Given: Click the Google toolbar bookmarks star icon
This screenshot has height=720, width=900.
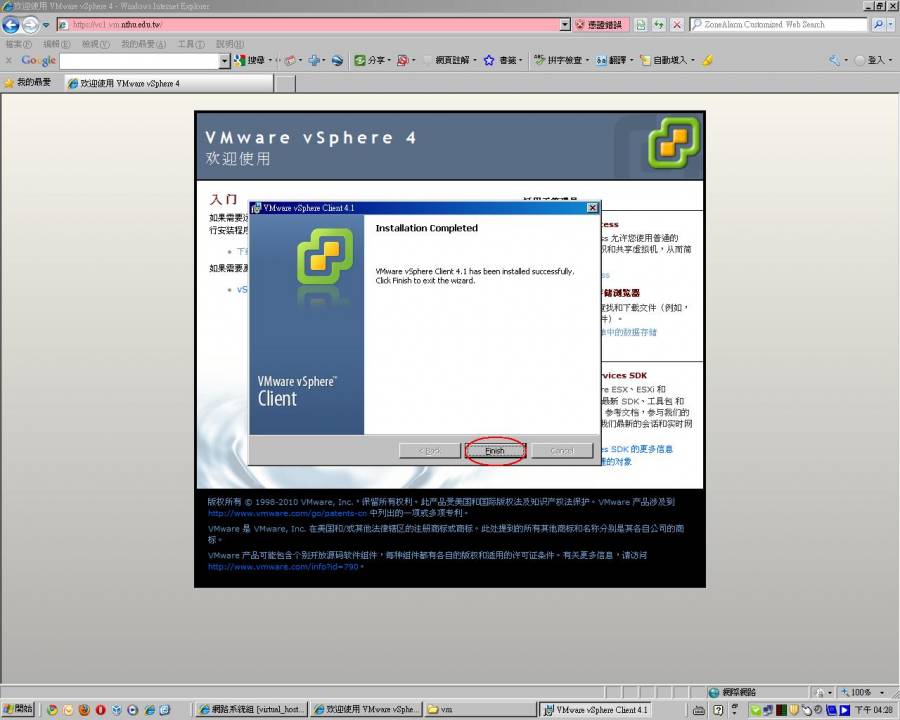Looking at the screenshot, I should tap(489, 61).
